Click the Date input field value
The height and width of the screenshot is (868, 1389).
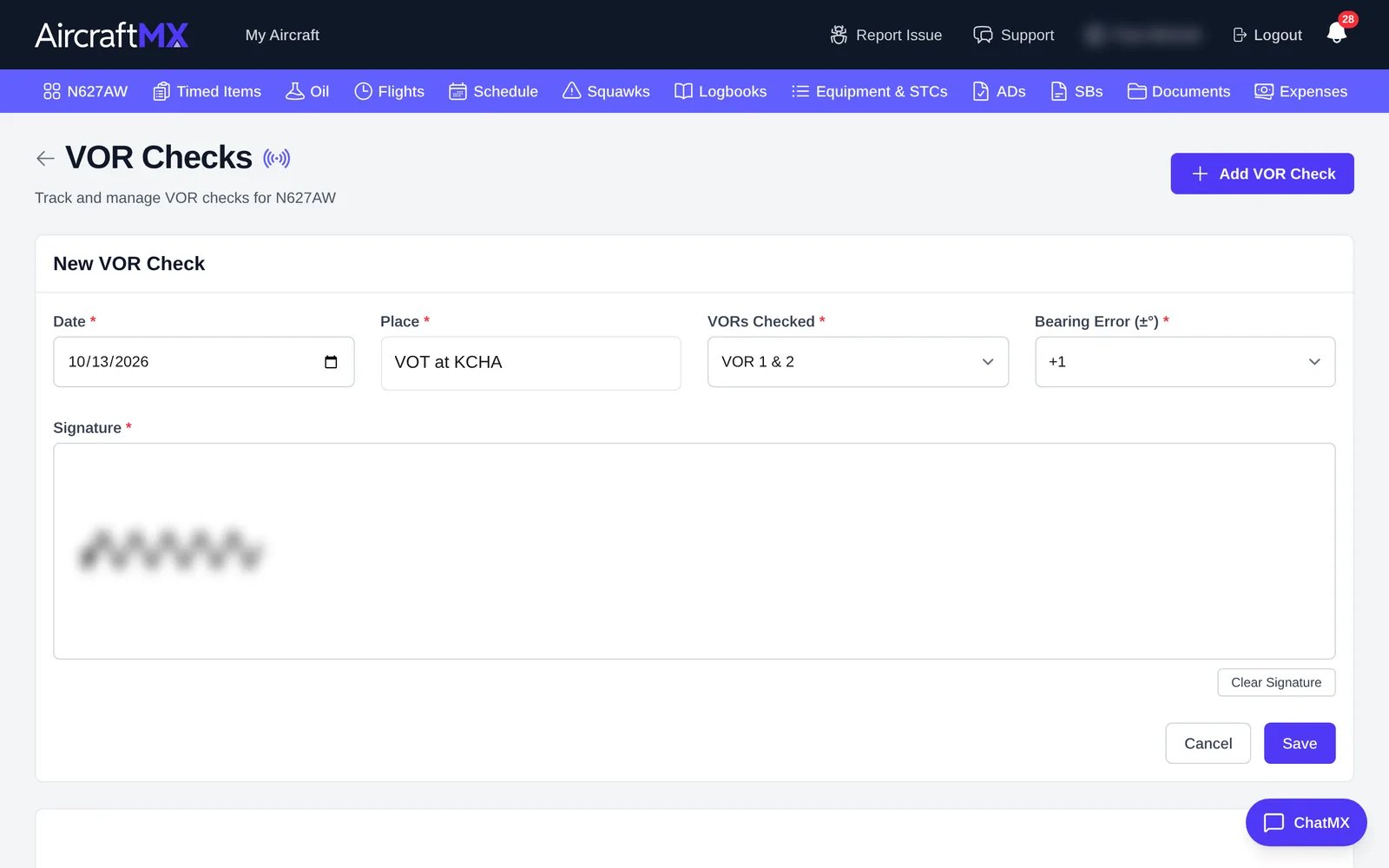coord(109,362)
